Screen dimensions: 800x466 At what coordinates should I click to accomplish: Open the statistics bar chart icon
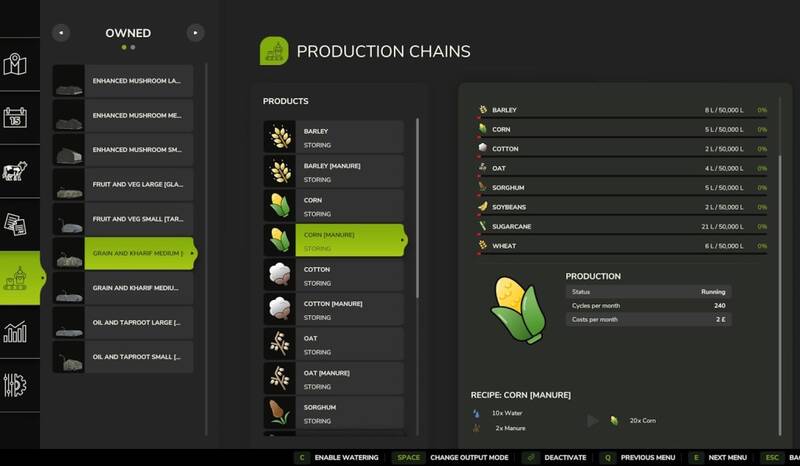tap(15, 332)
